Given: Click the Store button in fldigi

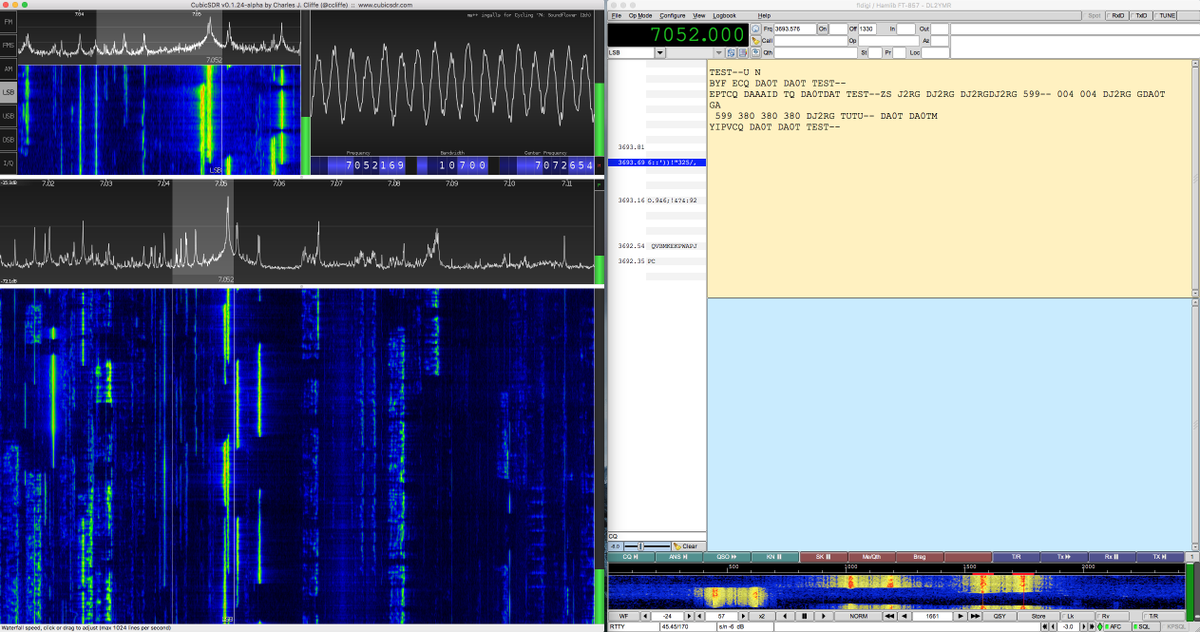Looking at the screenshot, I should click(x=1038, y=616).
